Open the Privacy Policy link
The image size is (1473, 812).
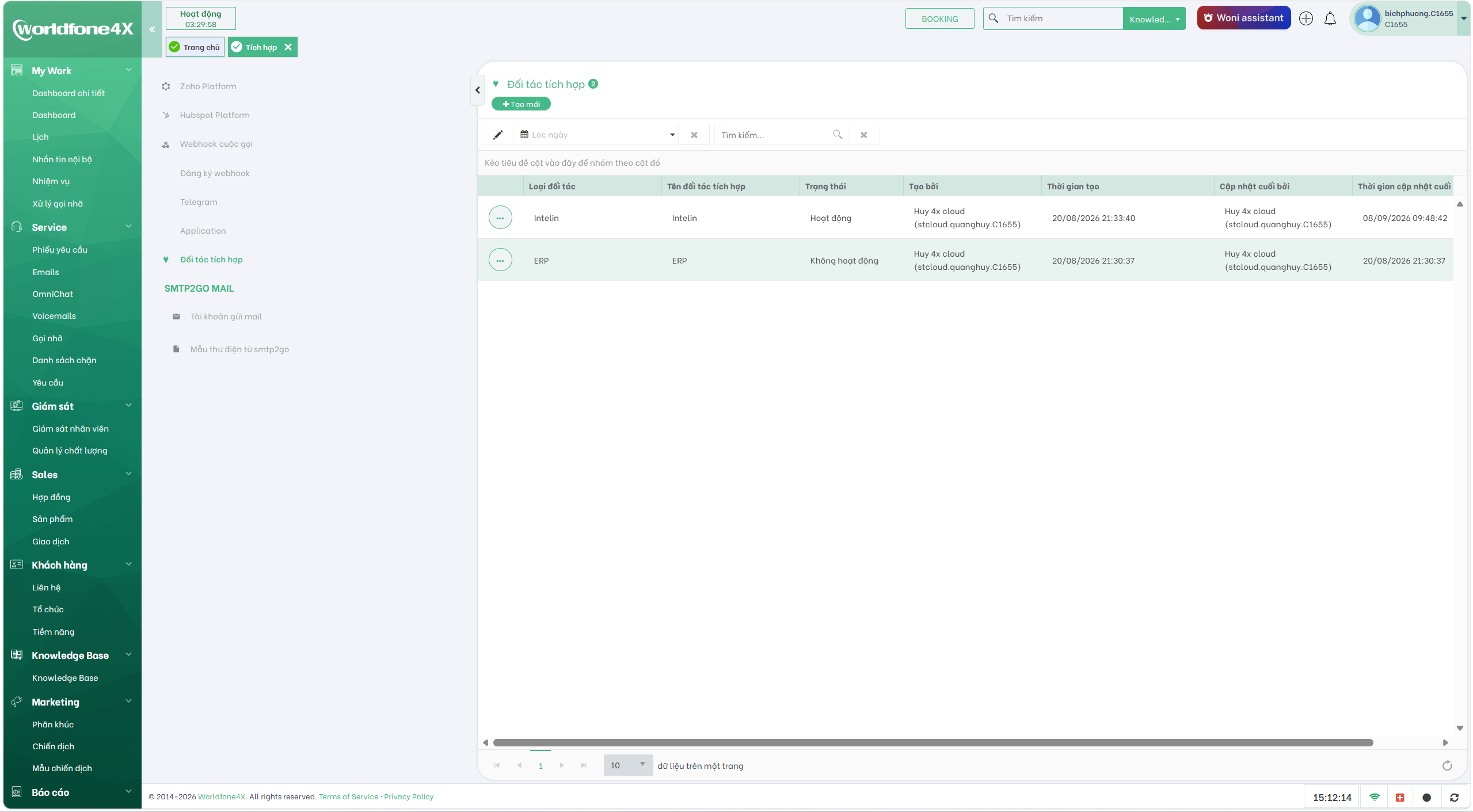point(409,796)
